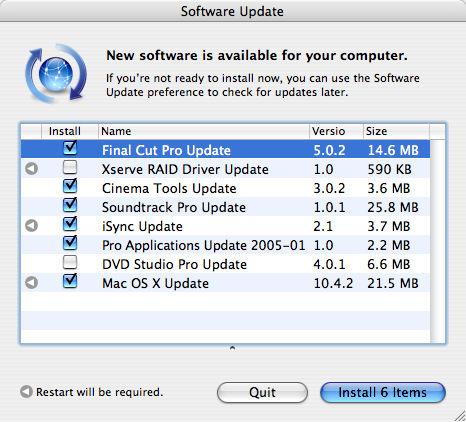
Task: Click the update list vertical scrollbar
Action: (438, 241)
